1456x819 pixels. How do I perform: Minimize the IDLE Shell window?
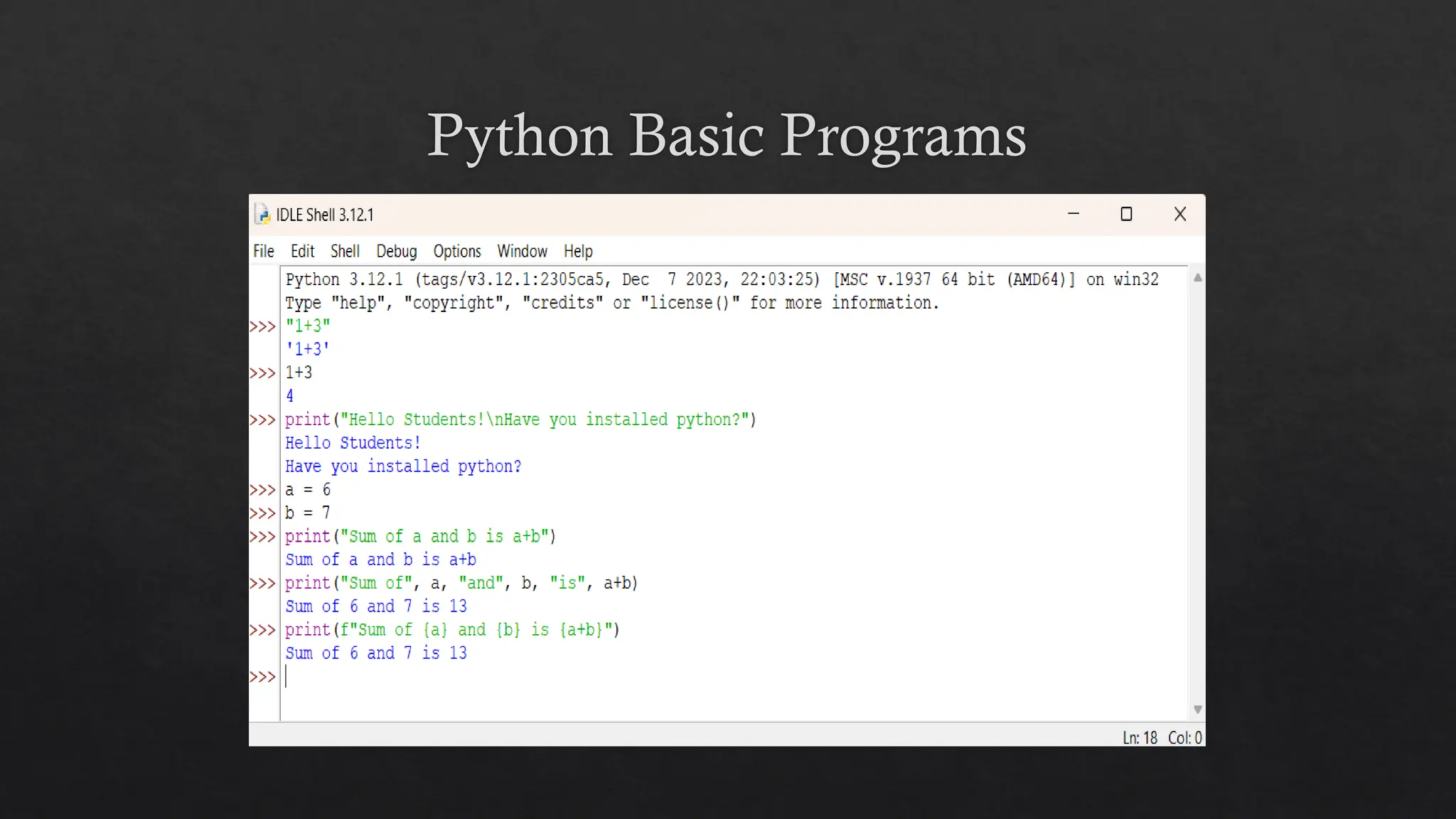tap(1074, 214)
